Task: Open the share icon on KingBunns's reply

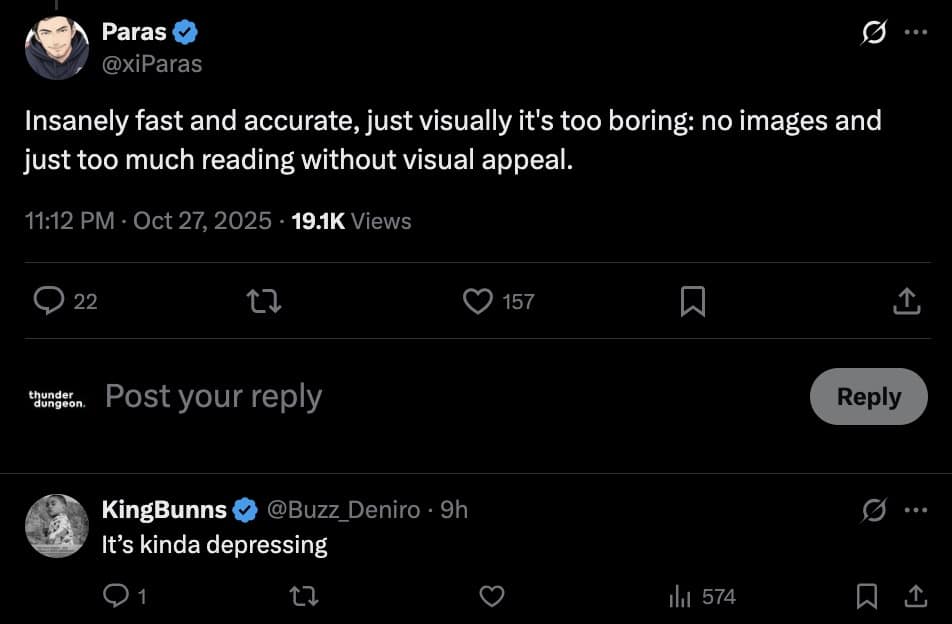Action: pos(913,596)
